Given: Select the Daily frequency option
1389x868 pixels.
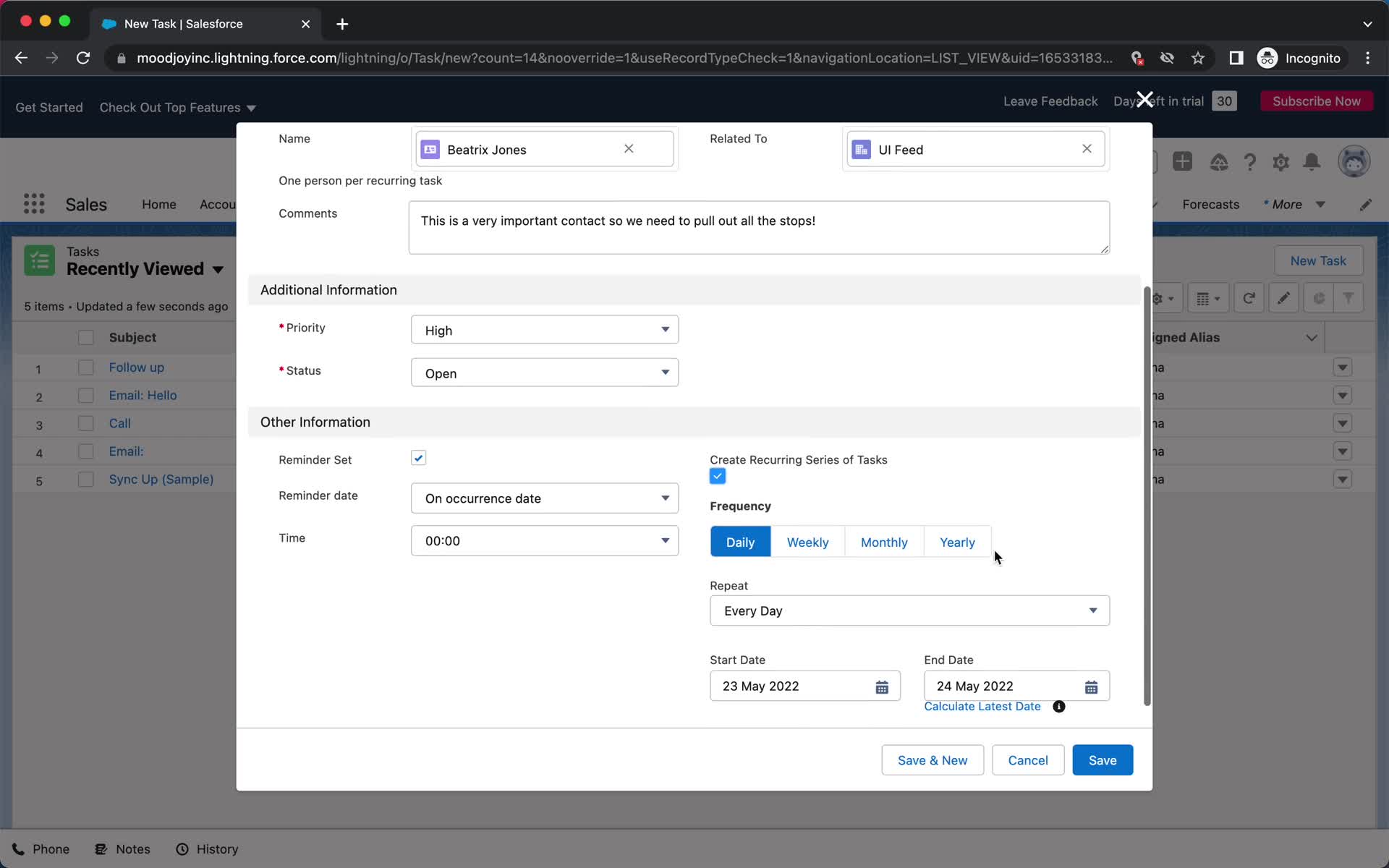Looking at the screenshot, I should click(740, 542).
